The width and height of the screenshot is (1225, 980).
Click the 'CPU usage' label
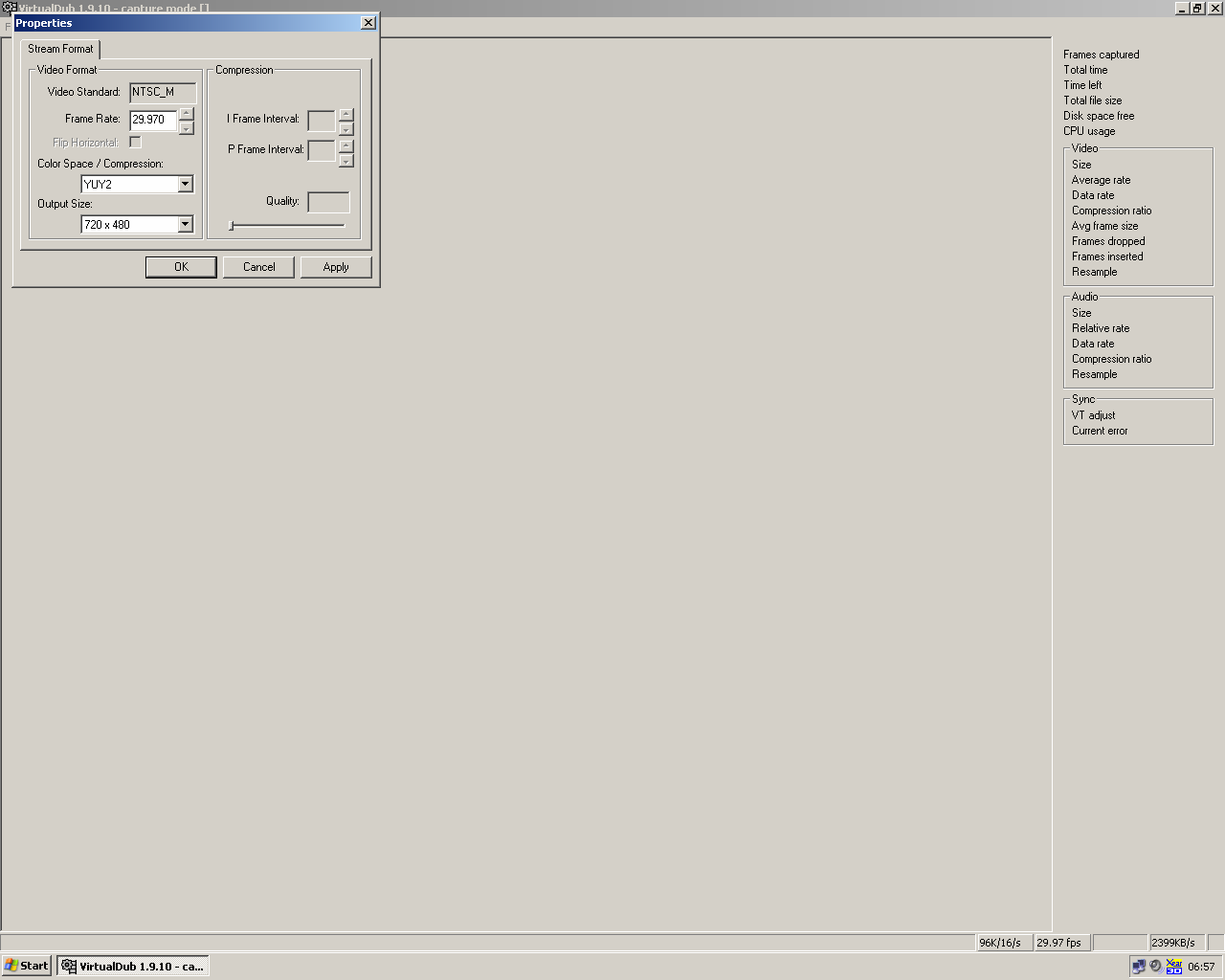[1089, 131]
